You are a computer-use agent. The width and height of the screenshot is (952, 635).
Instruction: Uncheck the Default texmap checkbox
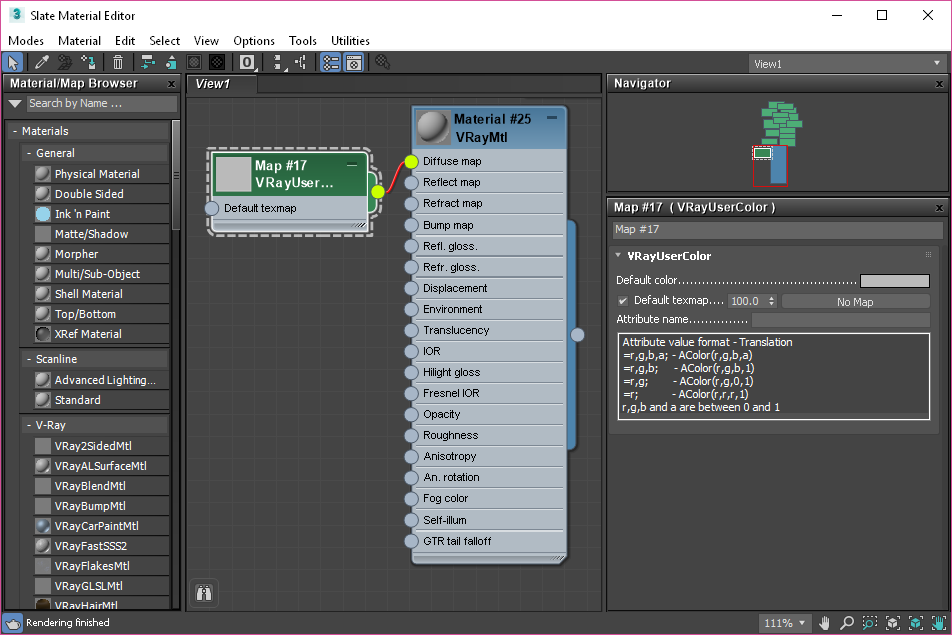623,301
